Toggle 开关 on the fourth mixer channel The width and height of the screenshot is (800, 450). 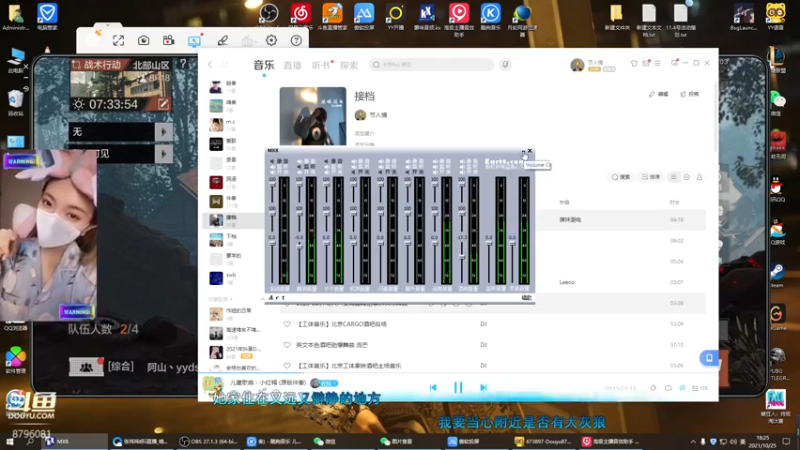360,172
